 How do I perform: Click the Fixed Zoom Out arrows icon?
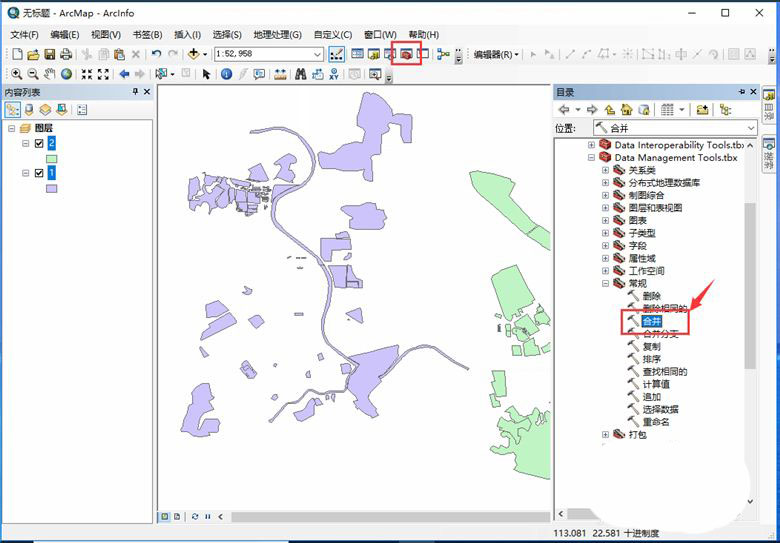click(x=103, y=74)
